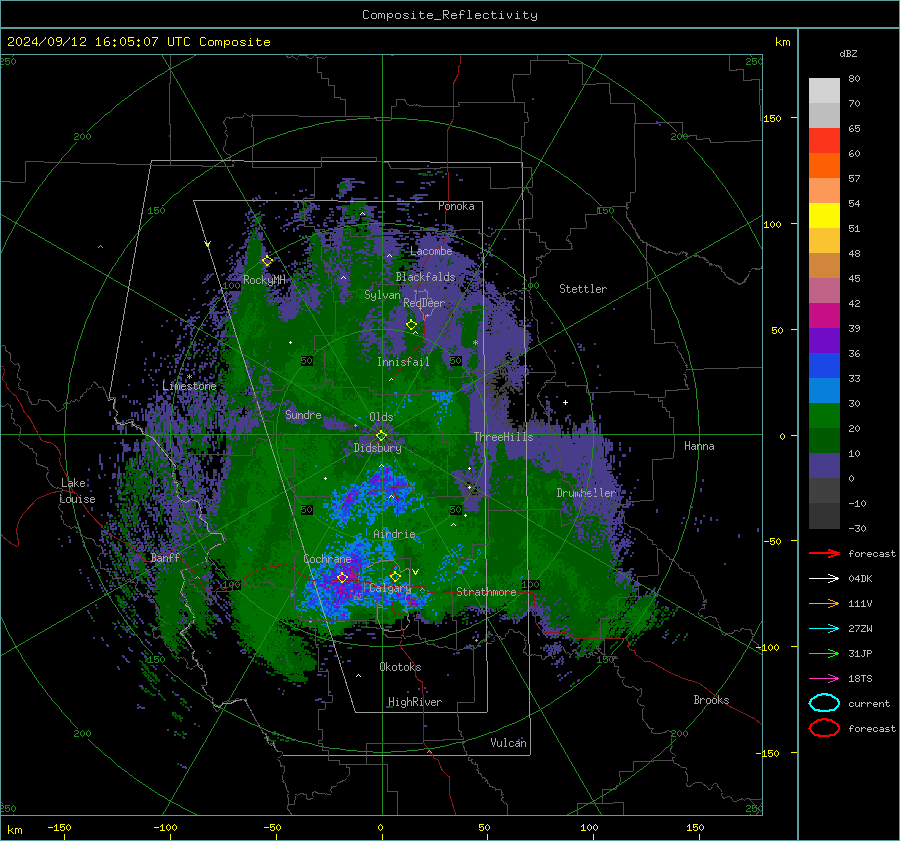Click the Calgary city label
Screen dimensions: 900x841
390,588
